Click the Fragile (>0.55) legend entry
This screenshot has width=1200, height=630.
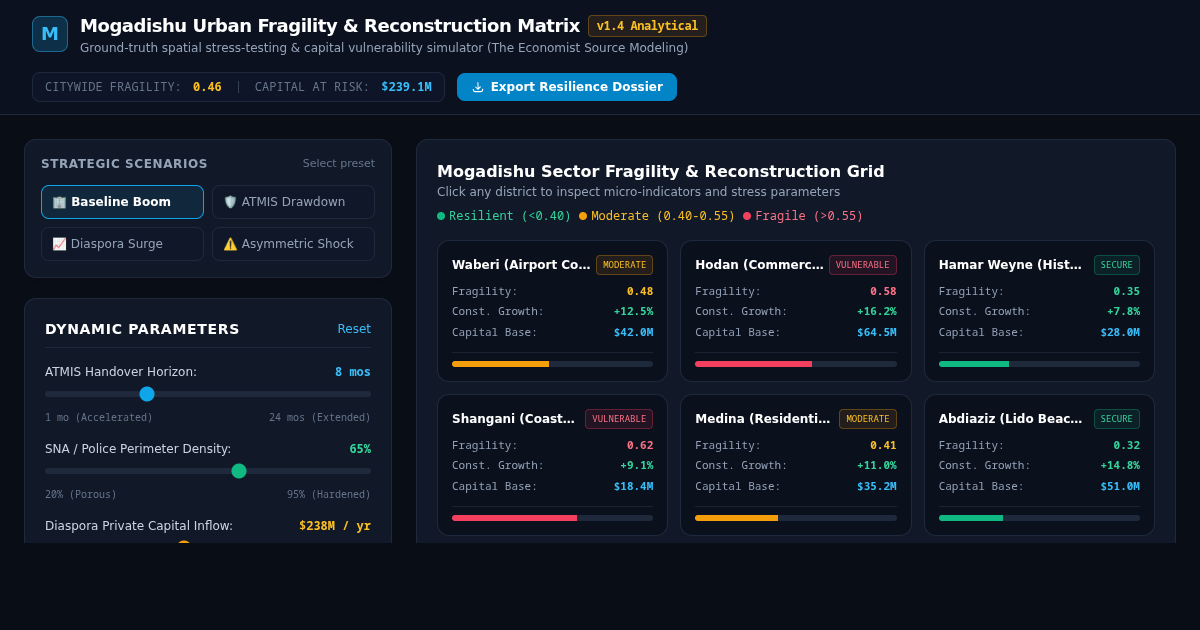(803, 216)
